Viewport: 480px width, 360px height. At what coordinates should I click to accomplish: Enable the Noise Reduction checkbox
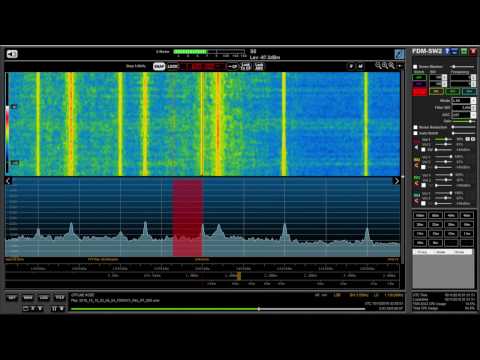[415, 127]
